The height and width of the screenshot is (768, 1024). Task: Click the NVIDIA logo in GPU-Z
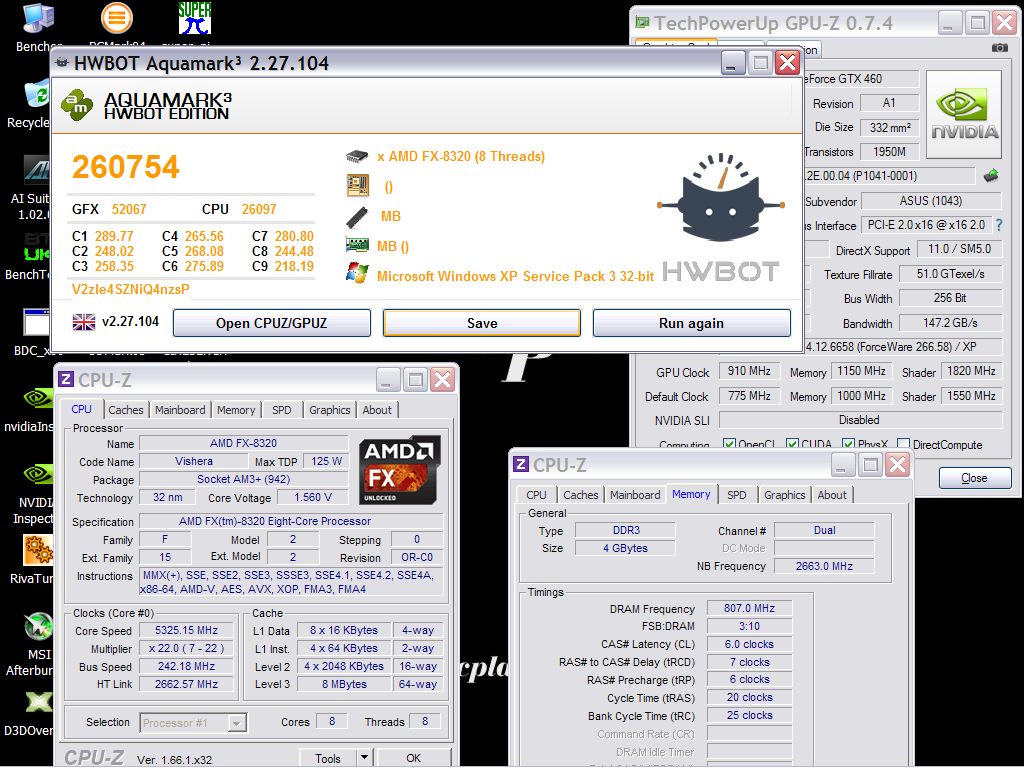pyautogui.click(x=964, y=114)
